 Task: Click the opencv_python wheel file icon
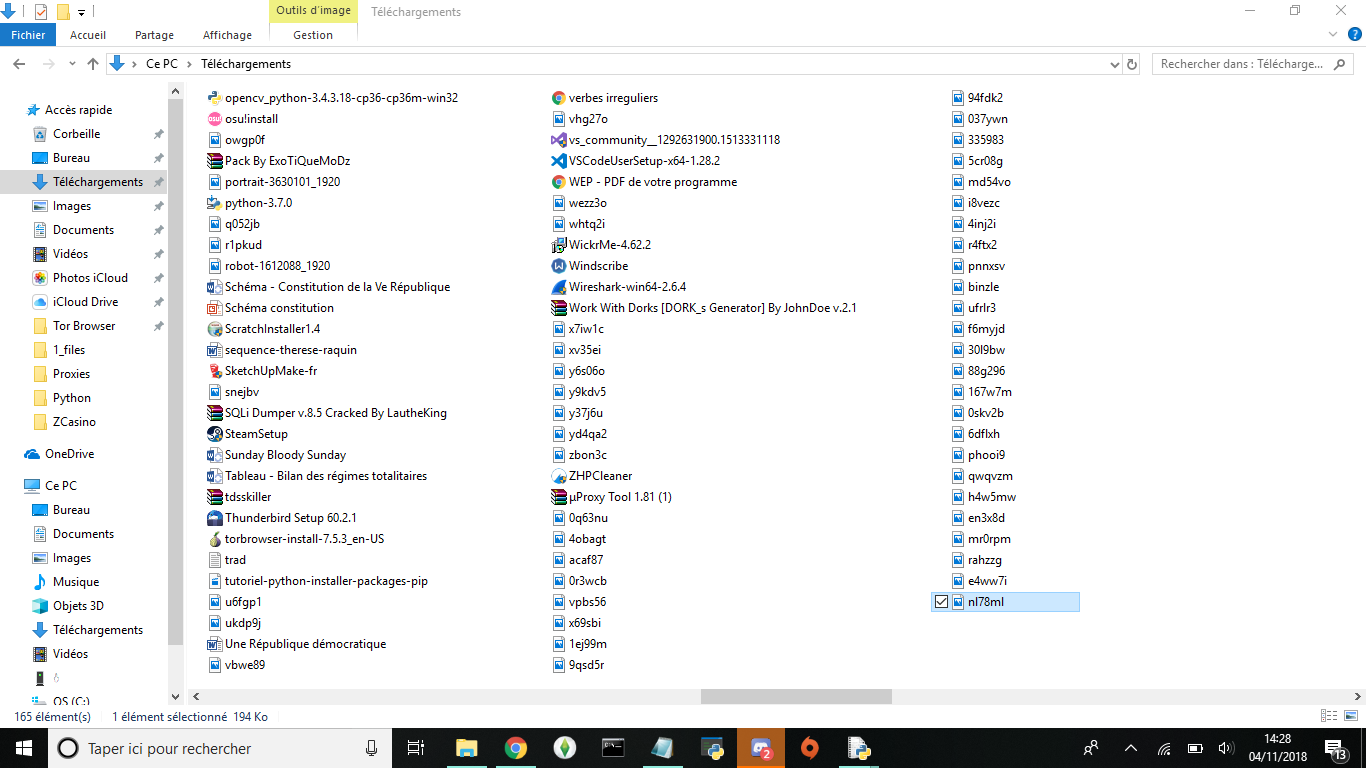point(214,98)
